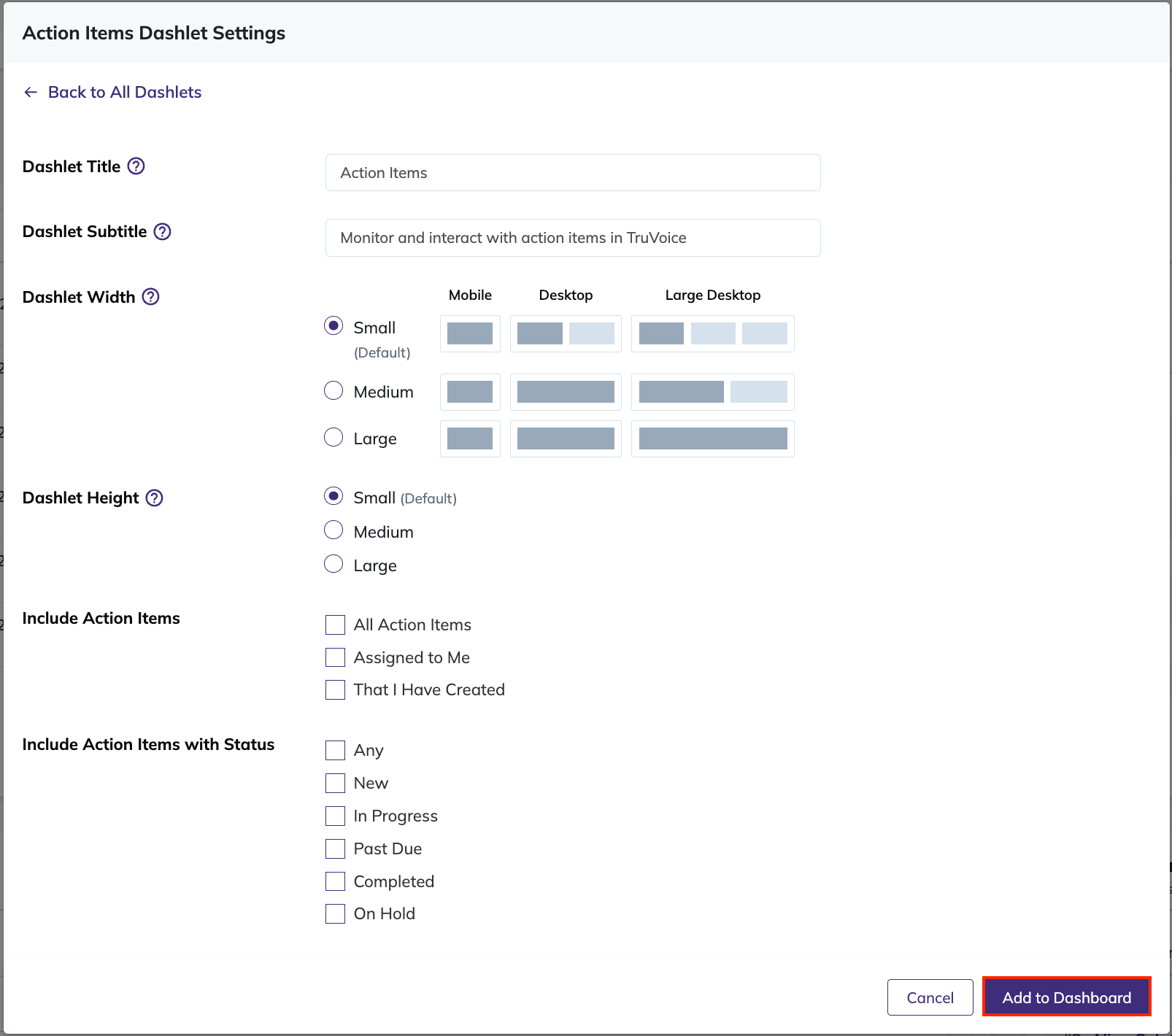Click Large width Desktop layout preview
This screenshot has height=1036, width=1172.
coord(566,438)
